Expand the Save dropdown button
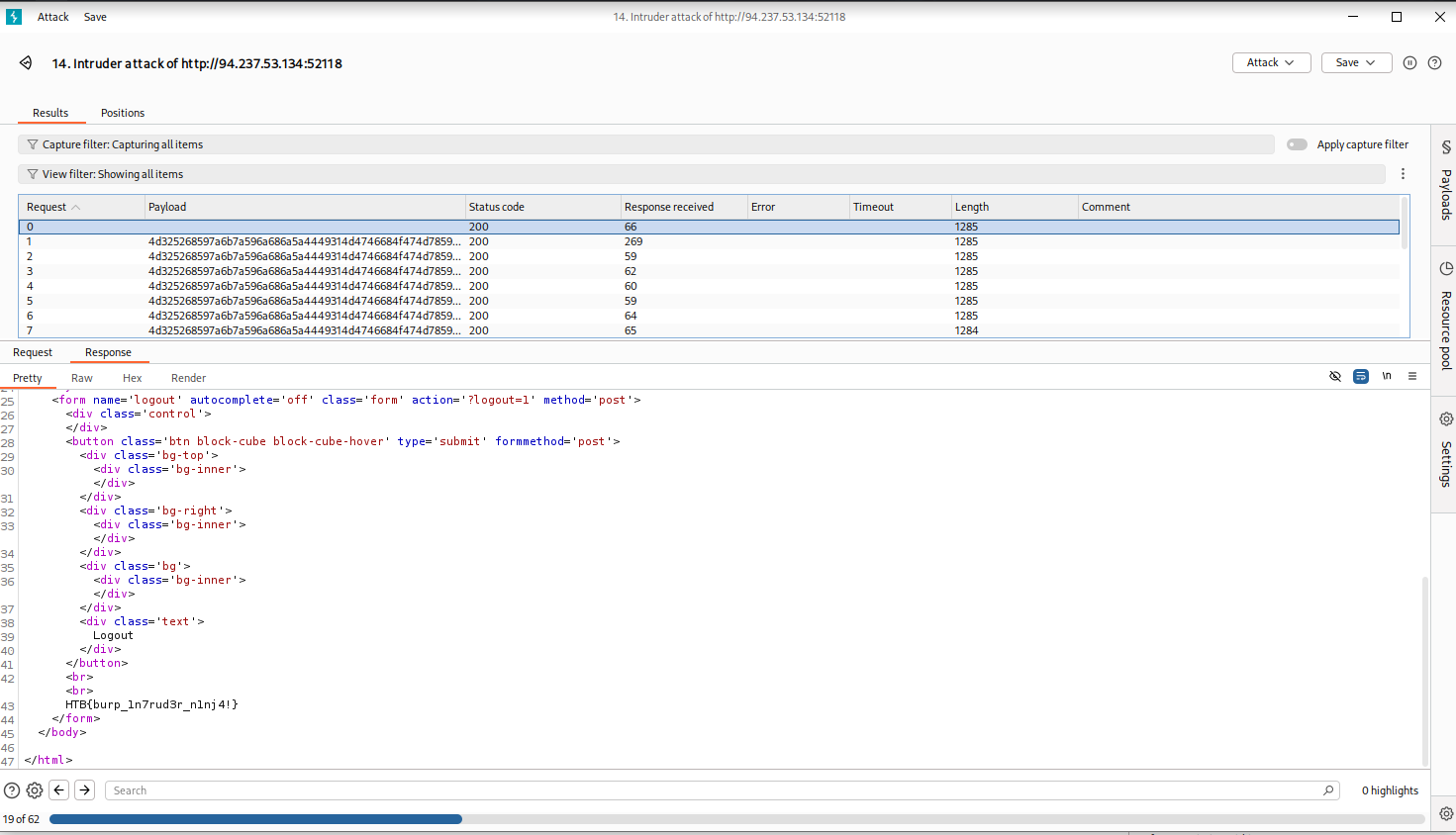 (x=1356, y=63)
